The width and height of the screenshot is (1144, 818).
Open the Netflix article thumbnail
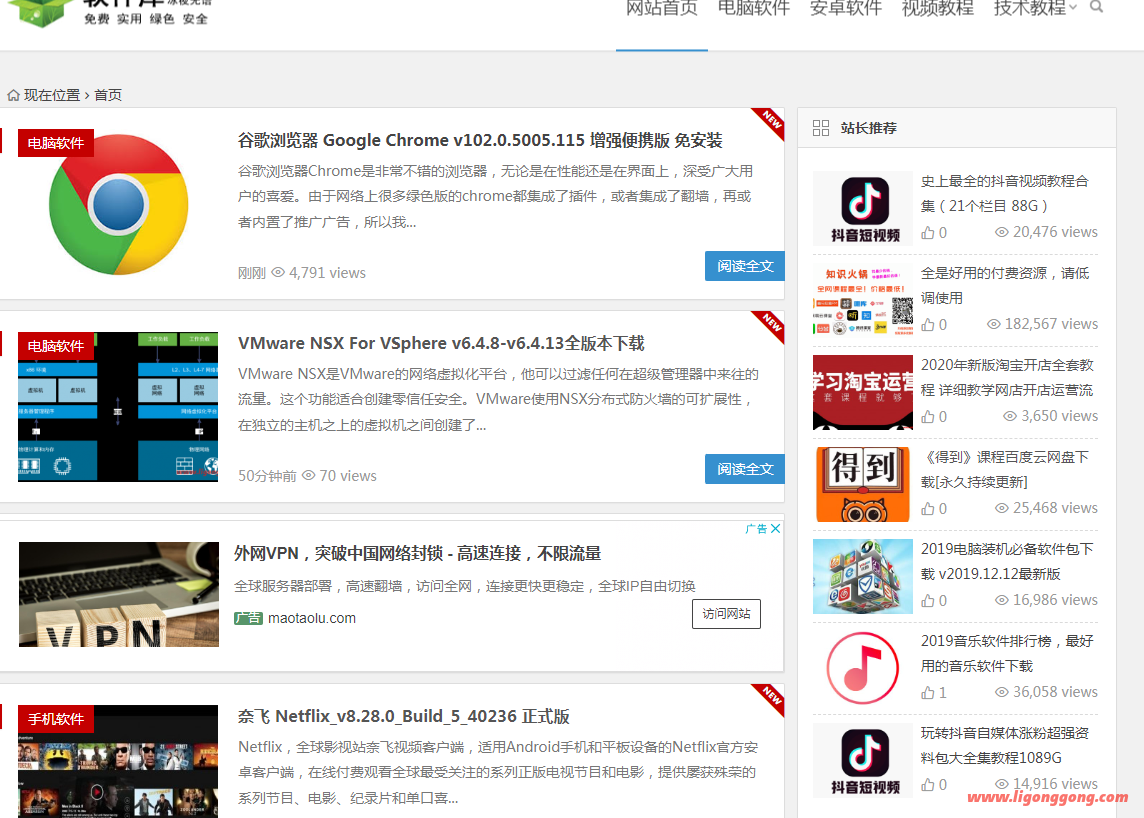click(x=118, y=761)
